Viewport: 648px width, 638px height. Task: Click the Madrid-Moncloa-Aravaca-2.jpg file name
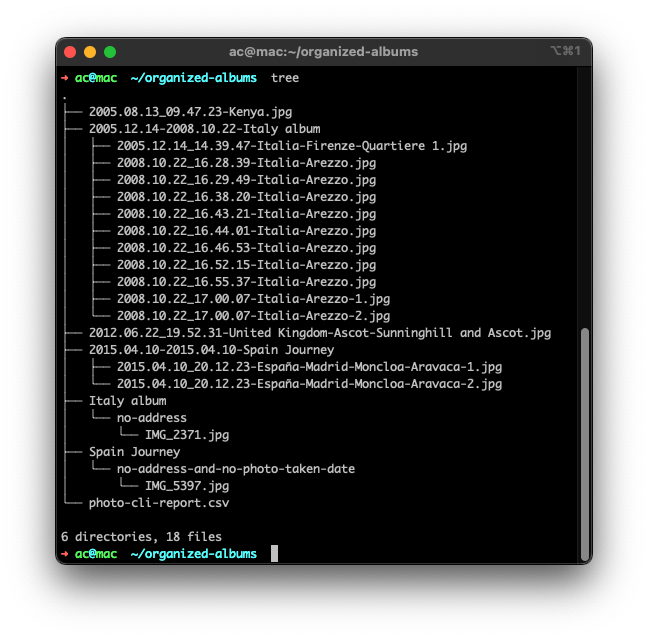[x=310, y=384]
